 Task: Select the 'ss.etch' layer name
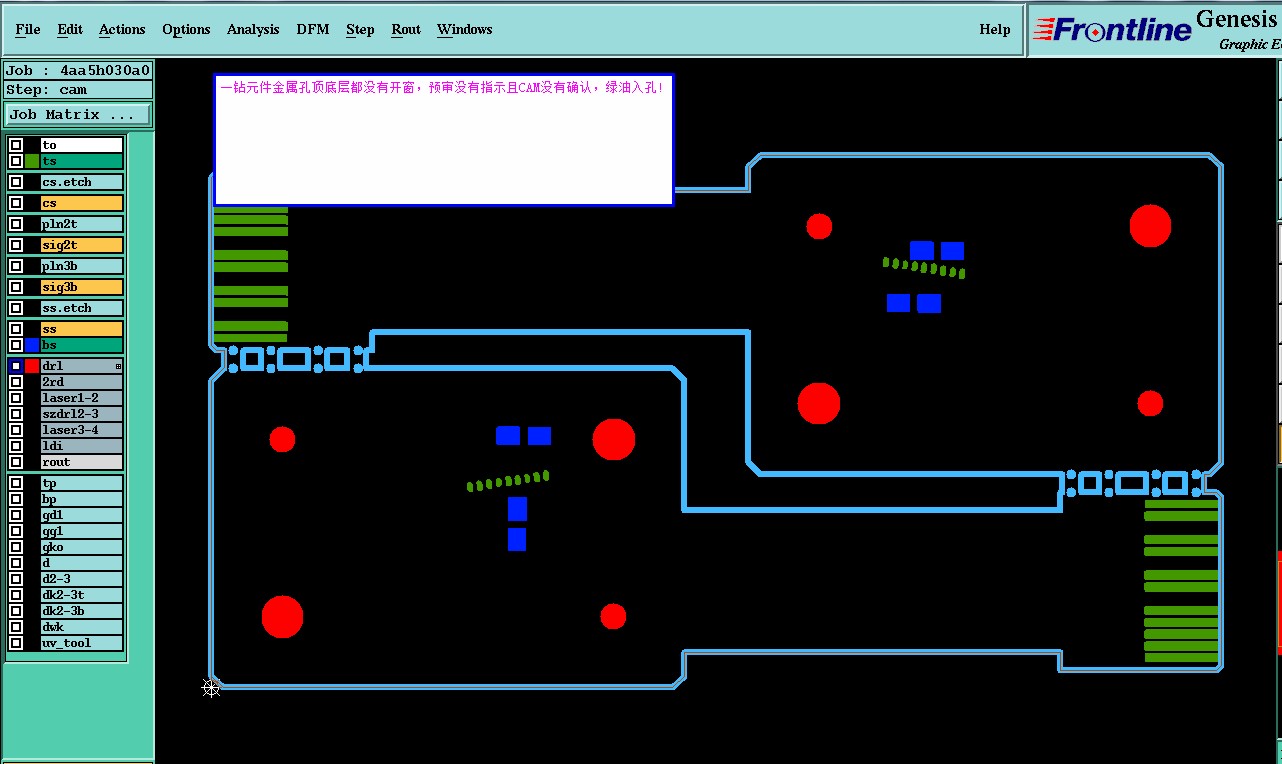point(82,308)
